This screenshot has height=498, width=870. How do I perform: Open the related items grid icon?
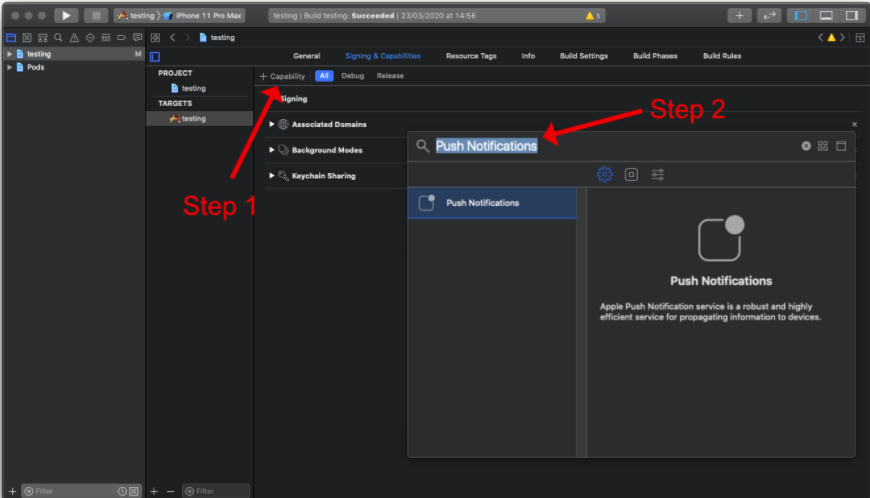point(155,38)
